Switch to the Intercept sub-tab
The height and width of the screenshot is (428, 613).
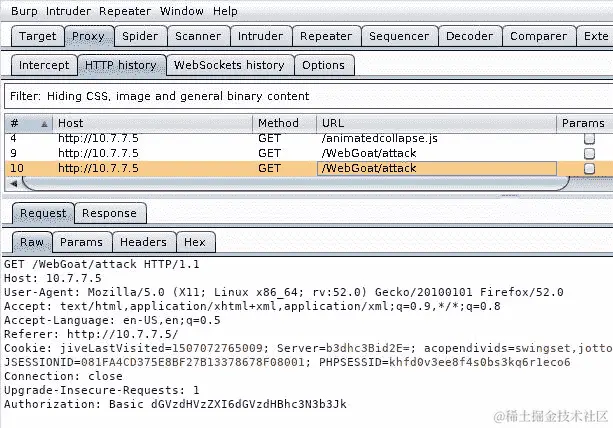point(44,65)
